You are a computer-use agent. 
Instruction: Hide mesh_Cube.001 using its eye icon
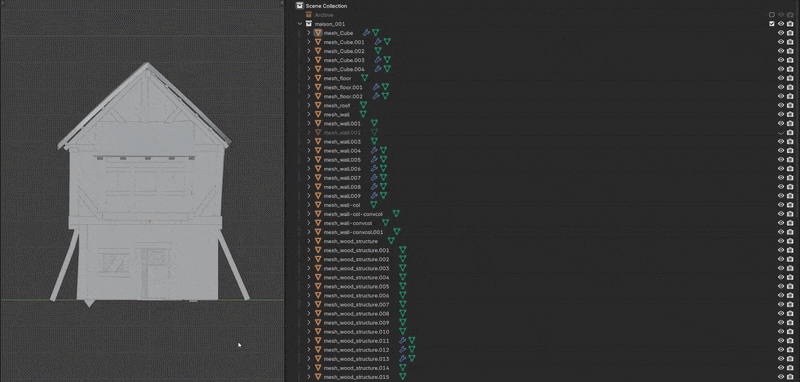pos(781,42)
